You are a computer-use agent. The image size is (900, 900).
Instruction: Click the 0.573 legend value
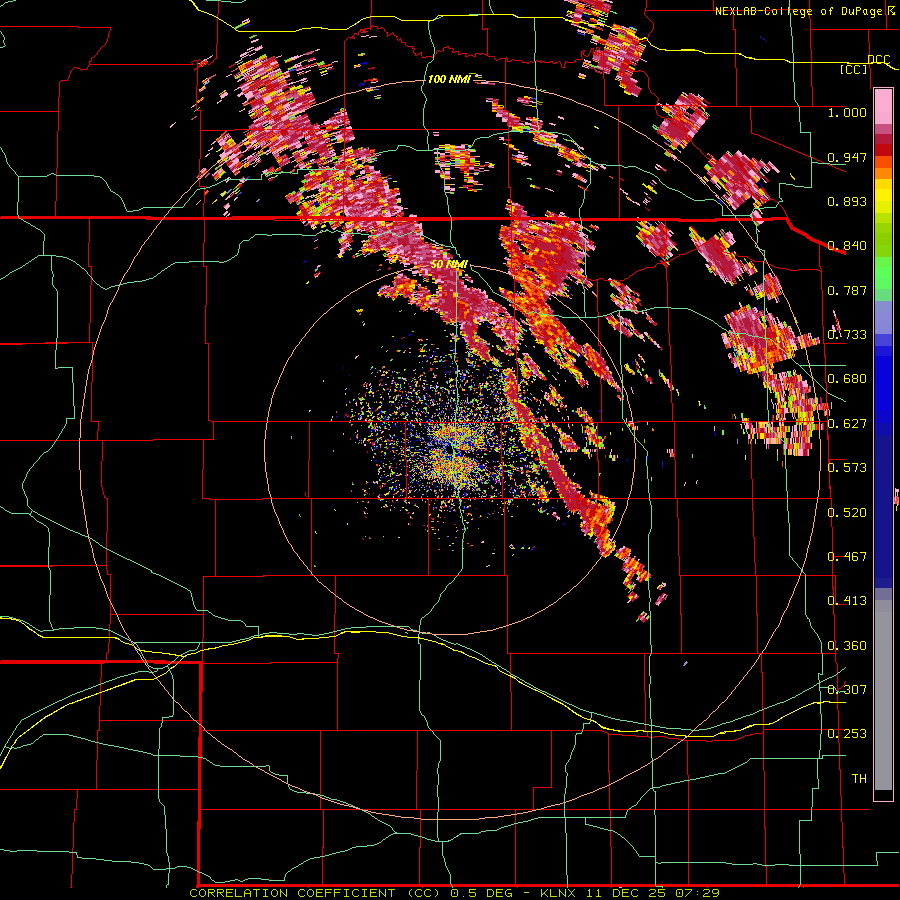pyautogui.click(x=847, y=468)
